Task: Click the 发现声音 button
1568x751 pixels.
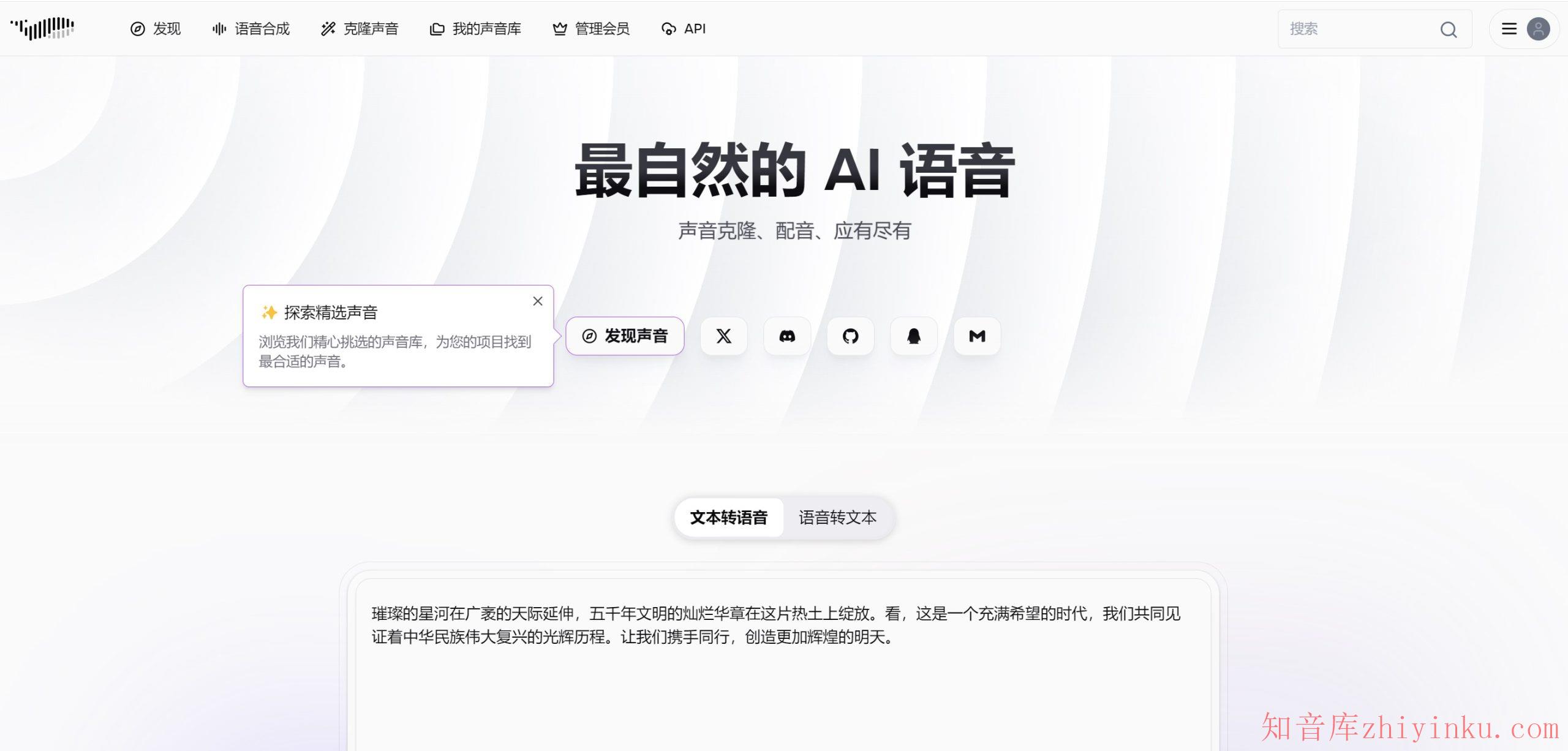Action: click(625, 336)
